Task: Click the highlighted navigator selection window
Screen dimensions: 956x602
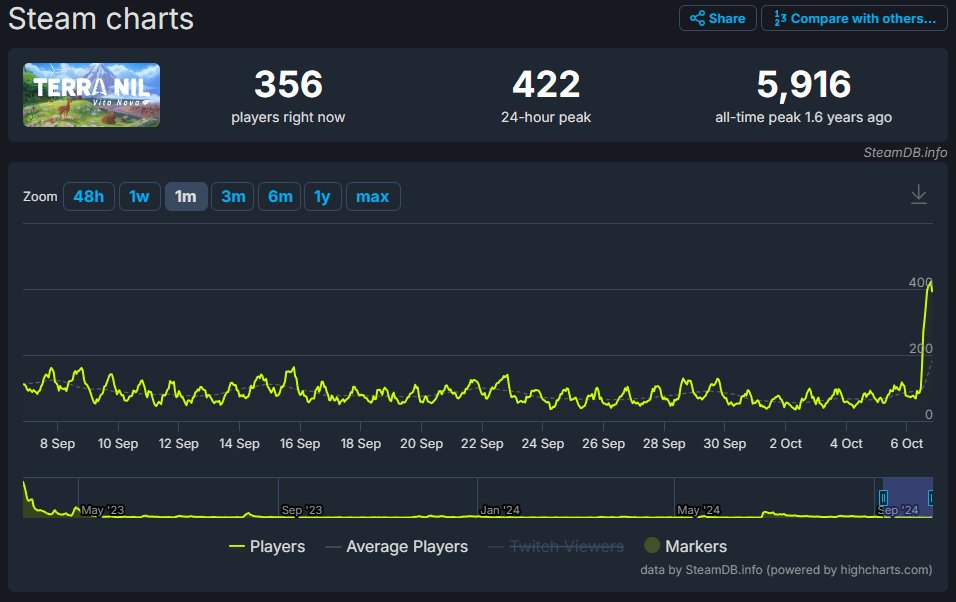Action: tap(907, 497)
